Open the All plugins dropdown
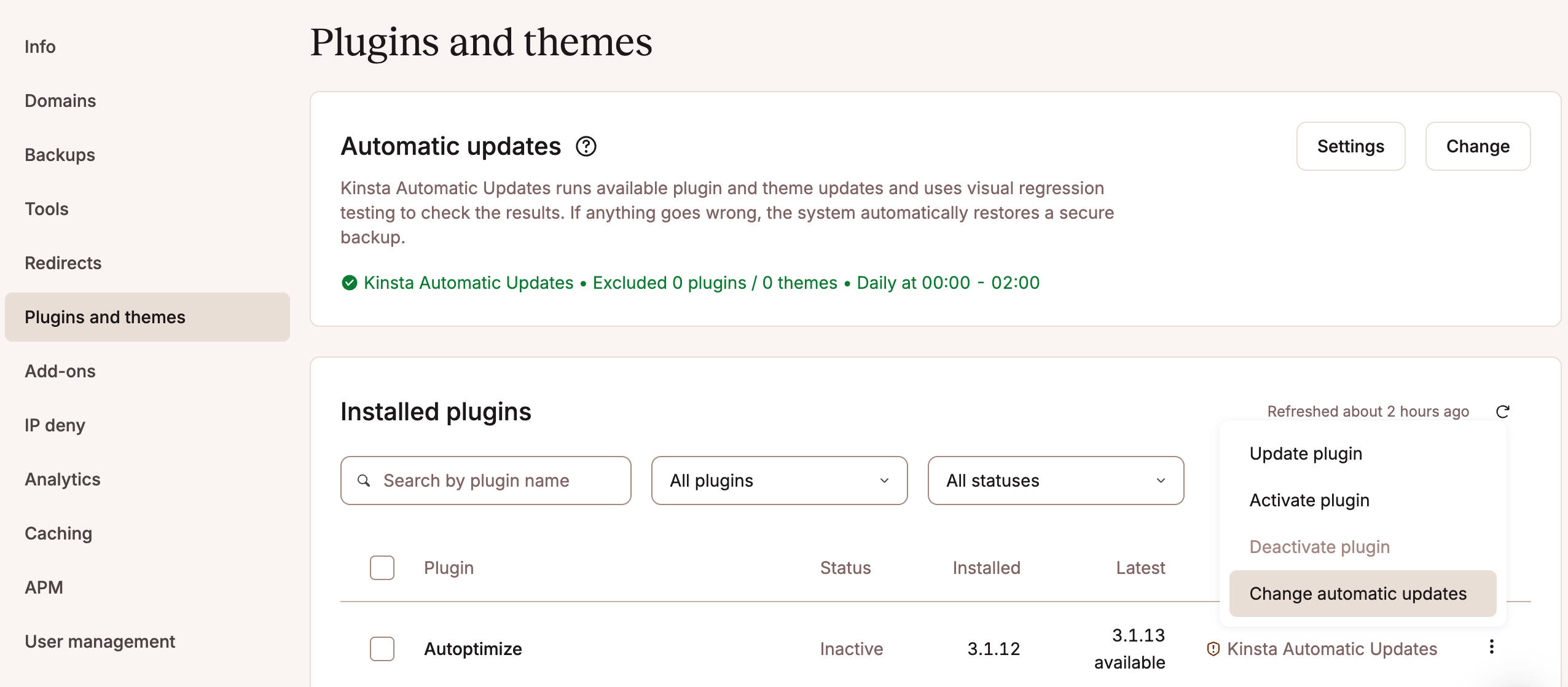 tap(779, 481)
